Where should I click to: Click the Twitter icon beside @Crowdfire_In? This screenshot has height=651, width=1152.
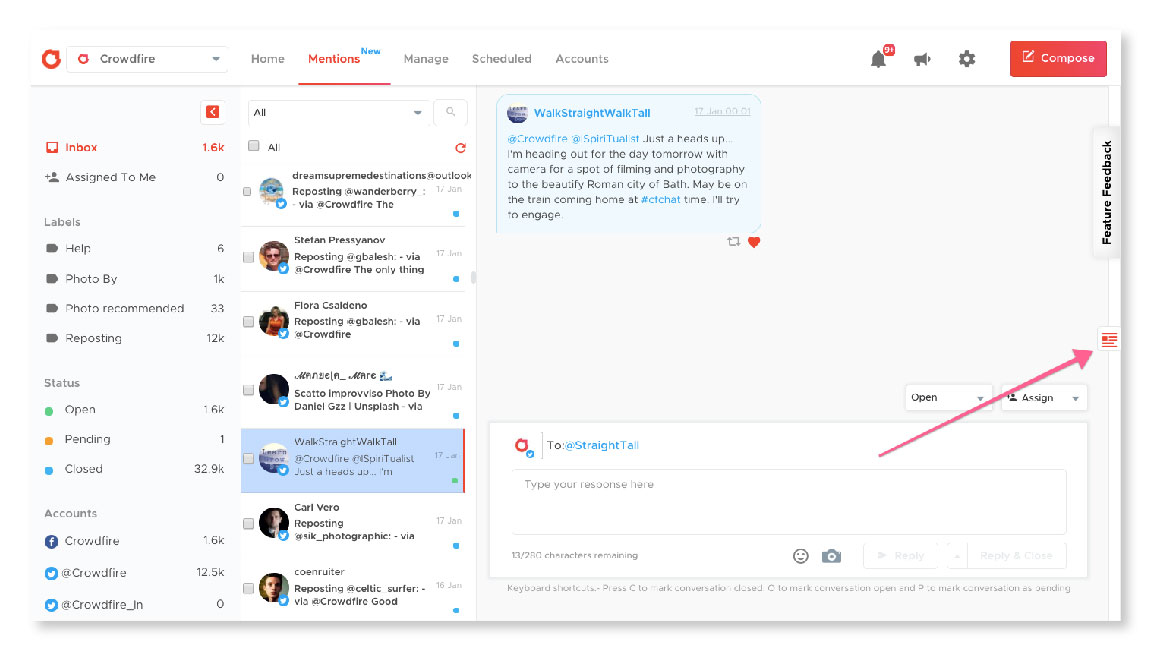pyautogui.click(x=51, y=605)
